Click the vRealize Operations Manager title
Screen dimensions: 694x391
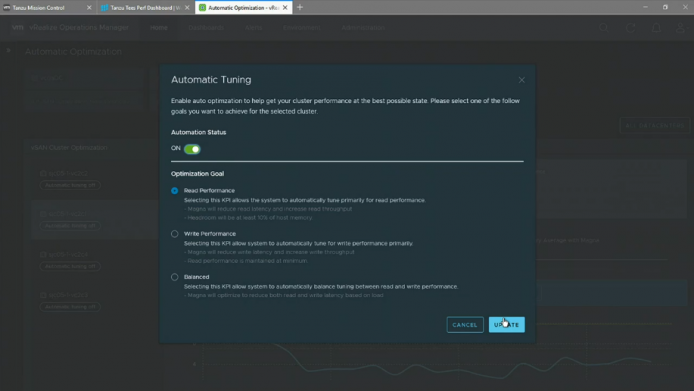point(79,27)
